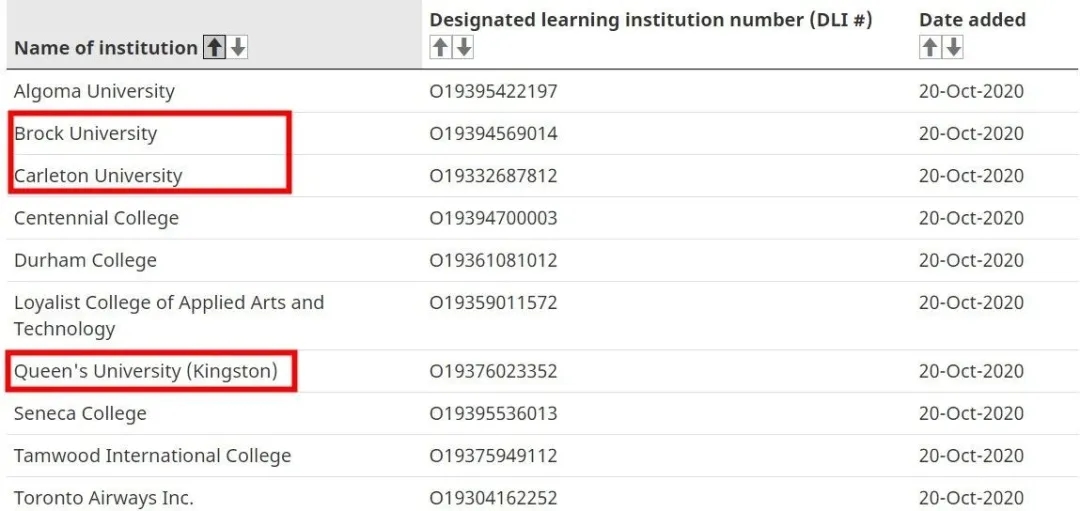The image size is (1080, 511).
Task: Click DLI number O19376023352
Action: pos(493,372)
